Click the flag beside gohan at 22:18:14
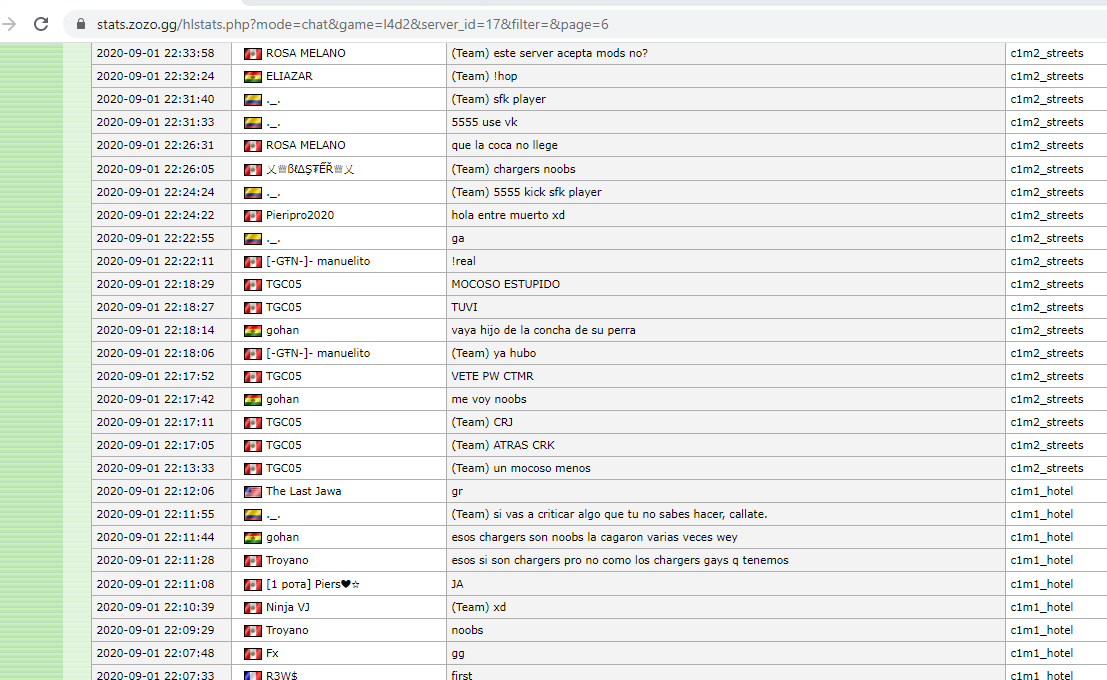The width and height of the screenshot is (1107, 680). 253,330
